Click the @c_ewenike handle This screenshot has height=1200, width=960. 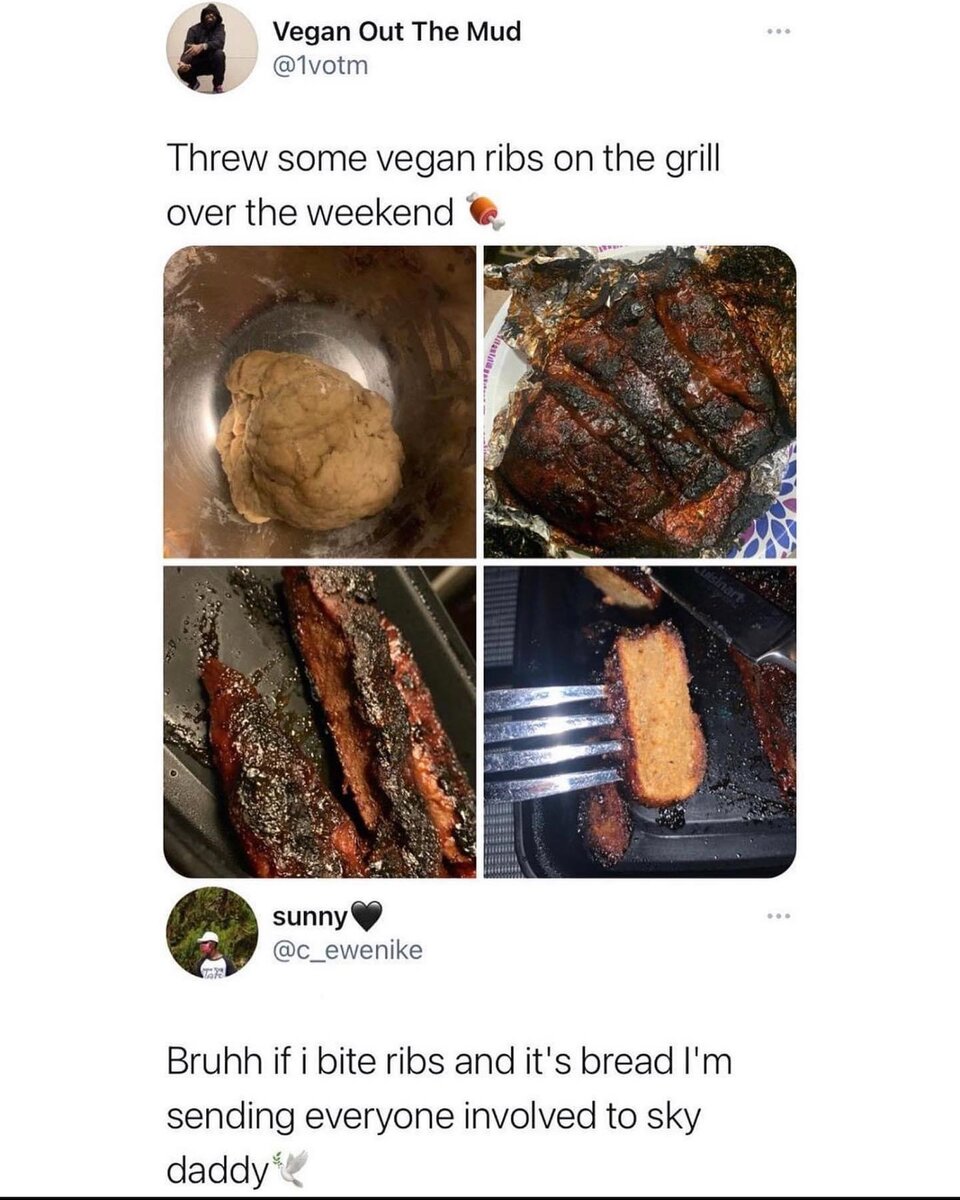coord(347,950)
